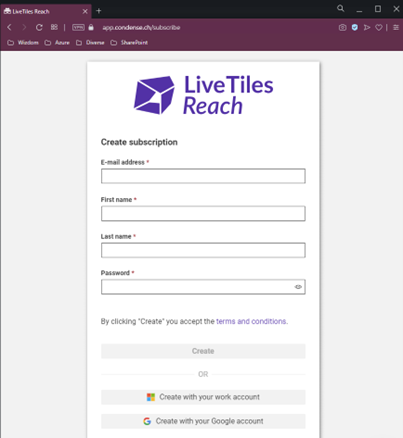The height and width of the screenshot is (438, 403).
Task: Click the app.condense.ch/subscribe address bar
Action: [141, 27]
